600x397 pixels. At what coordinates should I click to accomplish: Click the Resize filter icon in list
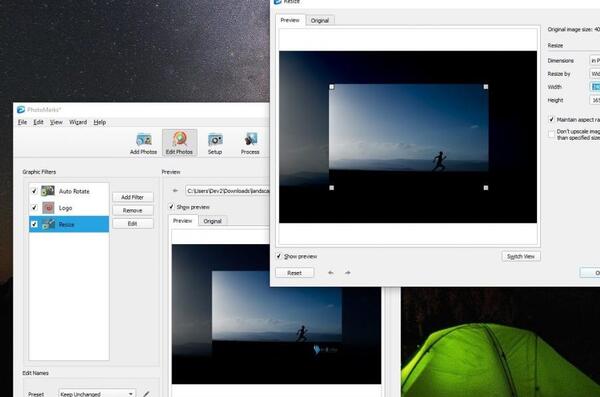(x=48, y=224)
